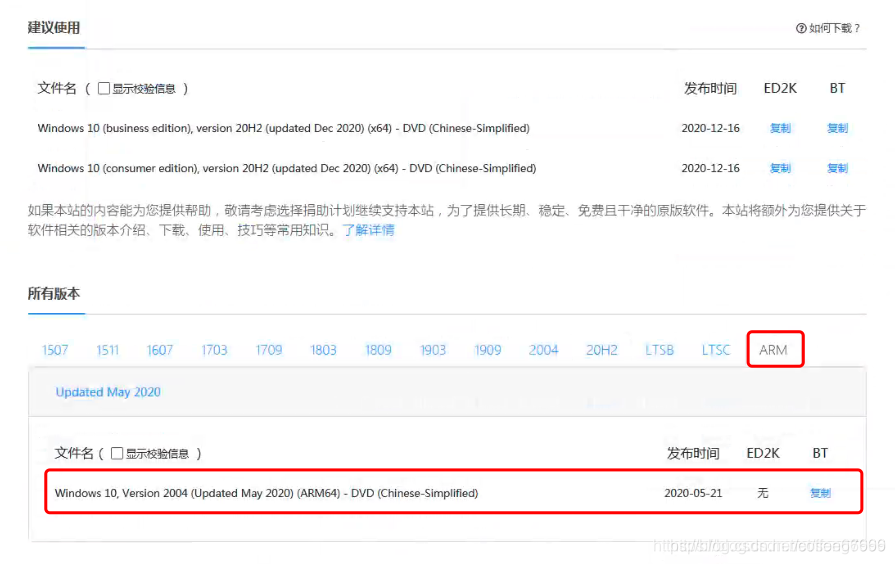
Task: Switch to the 1511 version tab
Action: [107, 350]
